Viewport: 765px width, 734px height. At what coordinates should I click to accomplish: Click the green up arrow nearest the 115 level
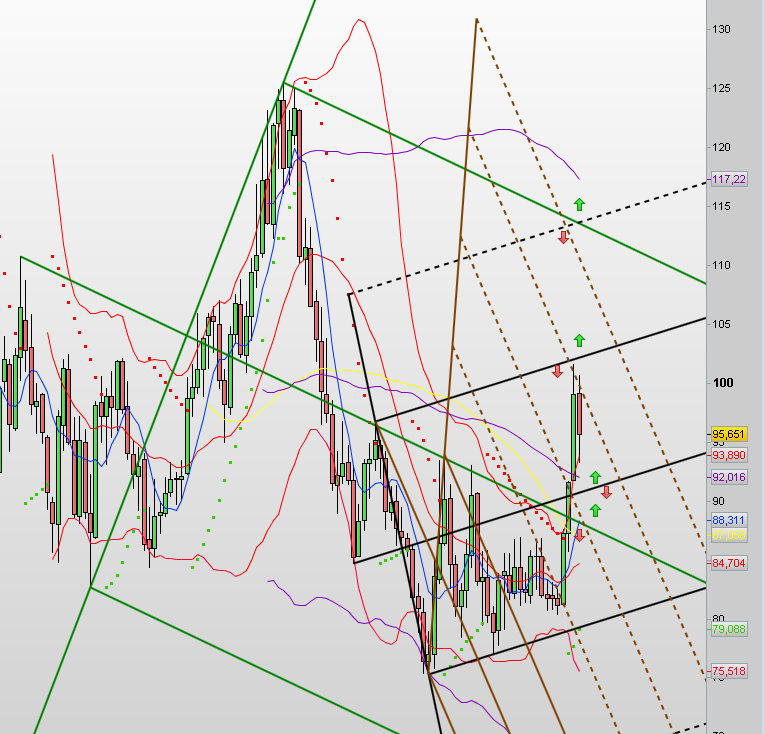579,204
